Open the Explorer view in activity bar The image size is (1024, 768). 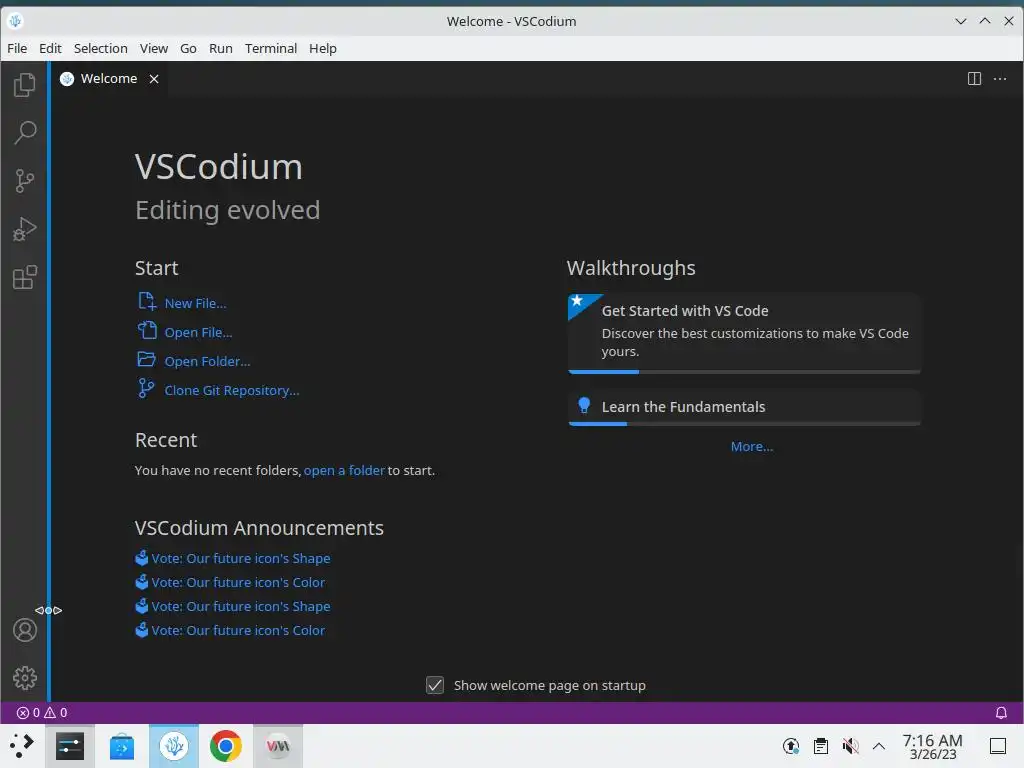coord(25,84)
